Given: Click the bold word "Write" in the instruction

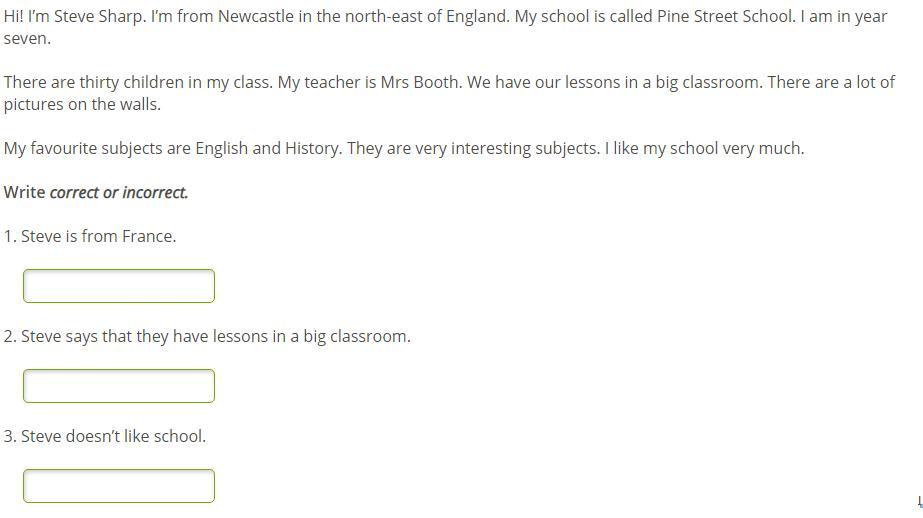Looking at the screenshot, I should tap(24, 192).
